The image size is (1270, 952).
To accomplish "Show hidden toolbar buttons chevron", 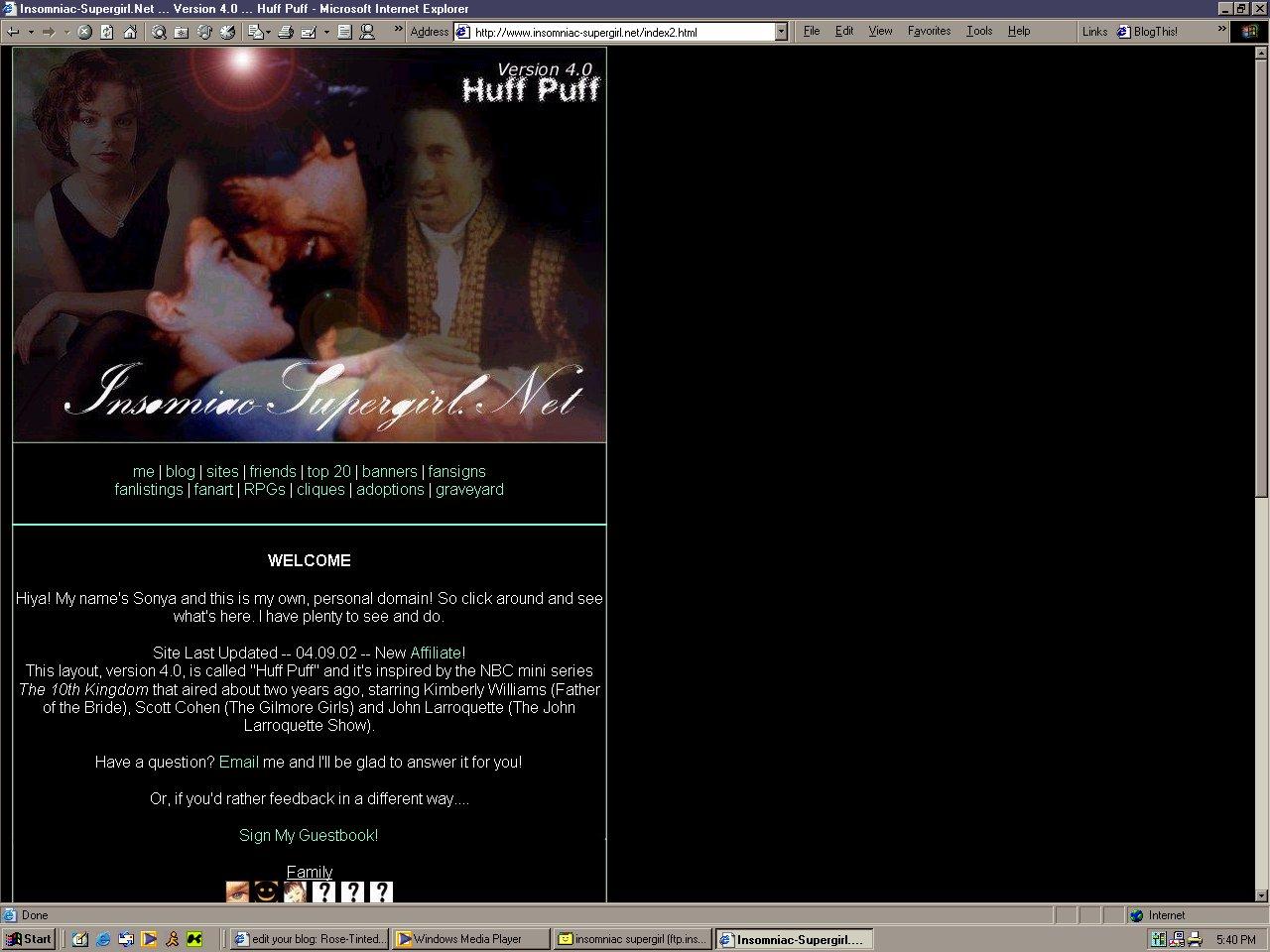I will click(399, 31).
